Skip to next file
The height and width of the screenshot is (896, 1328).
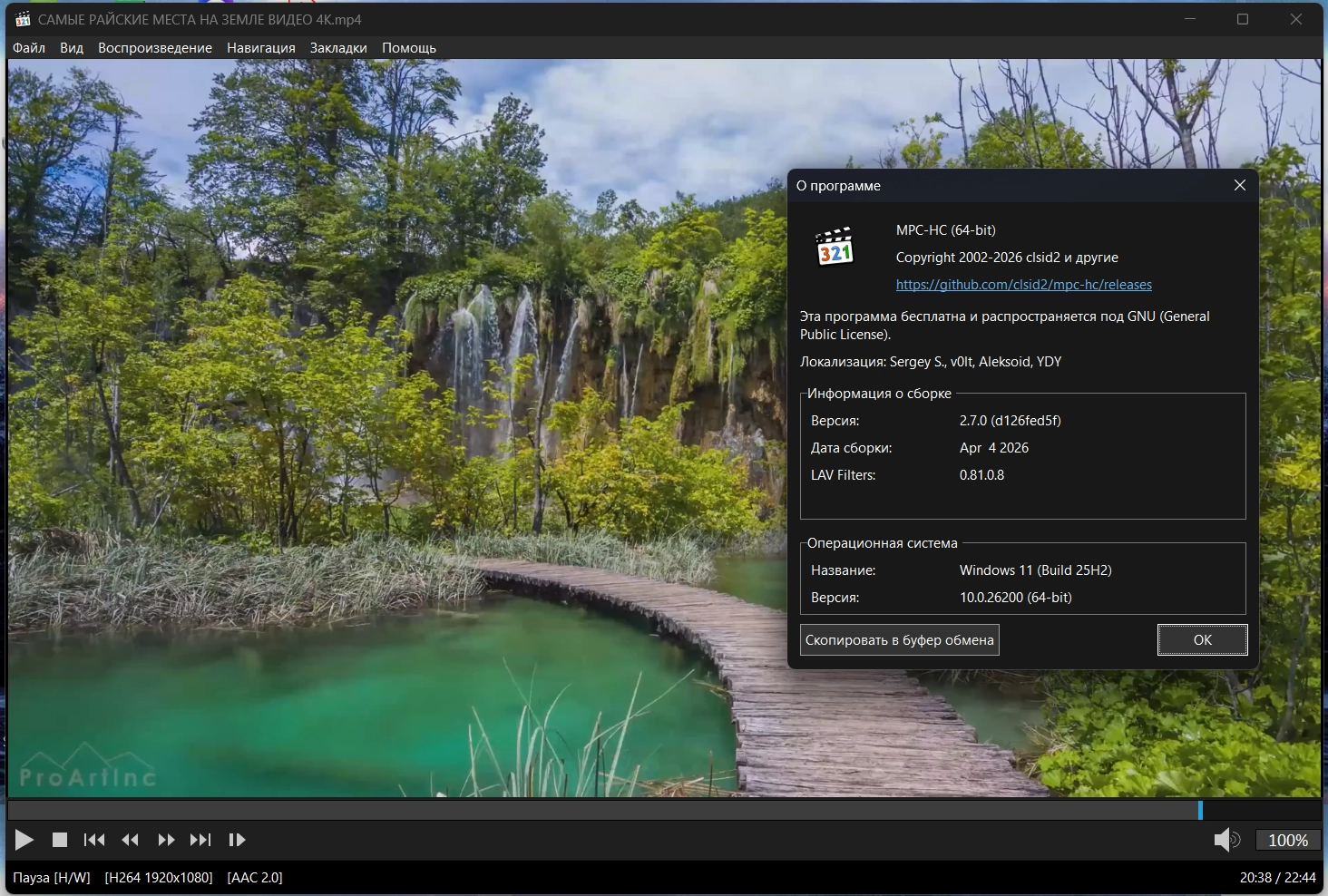[200, 840]
